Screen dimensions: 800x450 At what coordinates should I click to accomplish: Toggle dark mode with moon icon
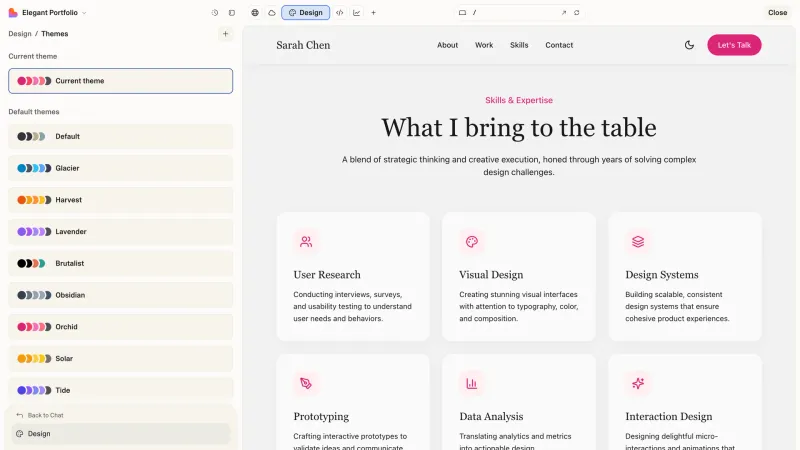(689, 45)
